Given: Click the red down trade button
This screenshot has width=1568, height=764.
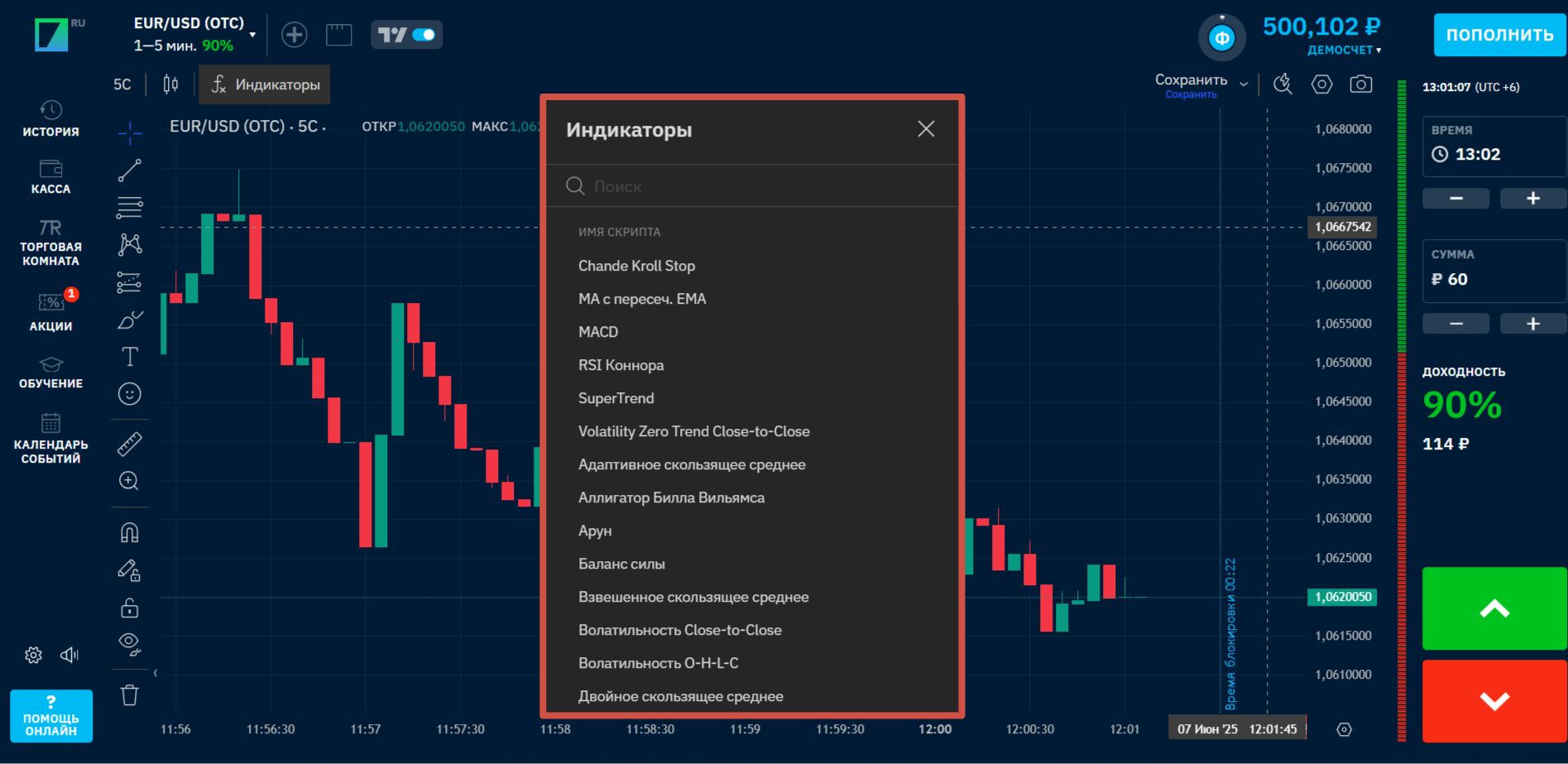Looking at the screenshot, I should point(1494,700).
